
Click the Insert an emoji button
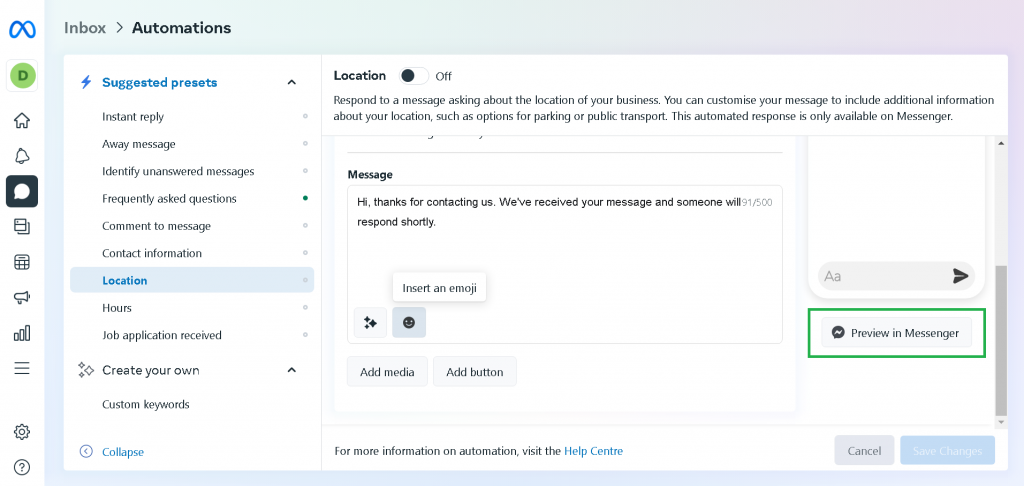[409, 322]
